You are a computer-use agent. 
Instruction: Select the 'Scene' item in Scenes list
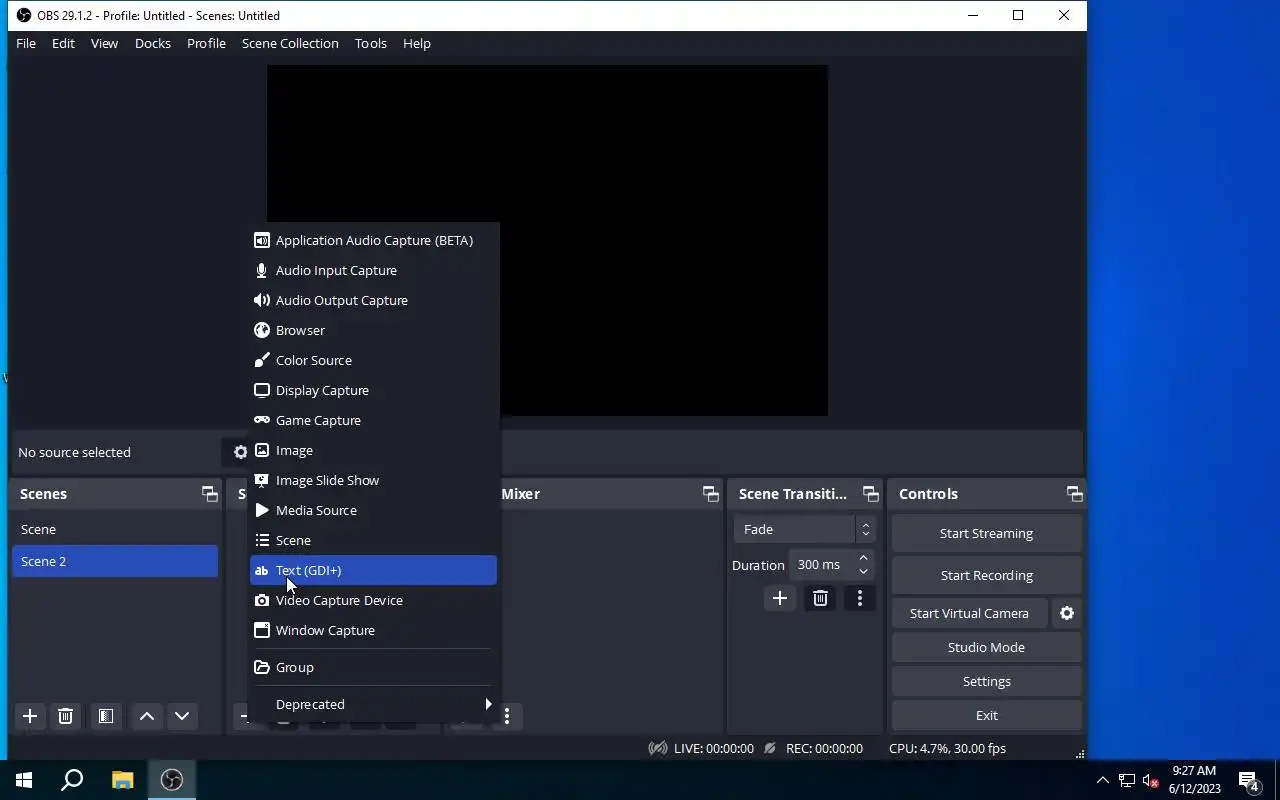115,529
